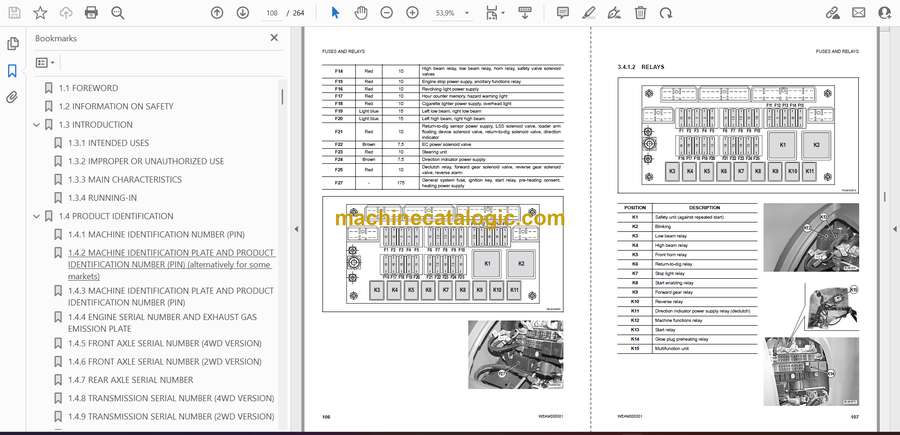
Task: Open the 1.3.4 RUNNING-IN bookmark
Action: 102,198
